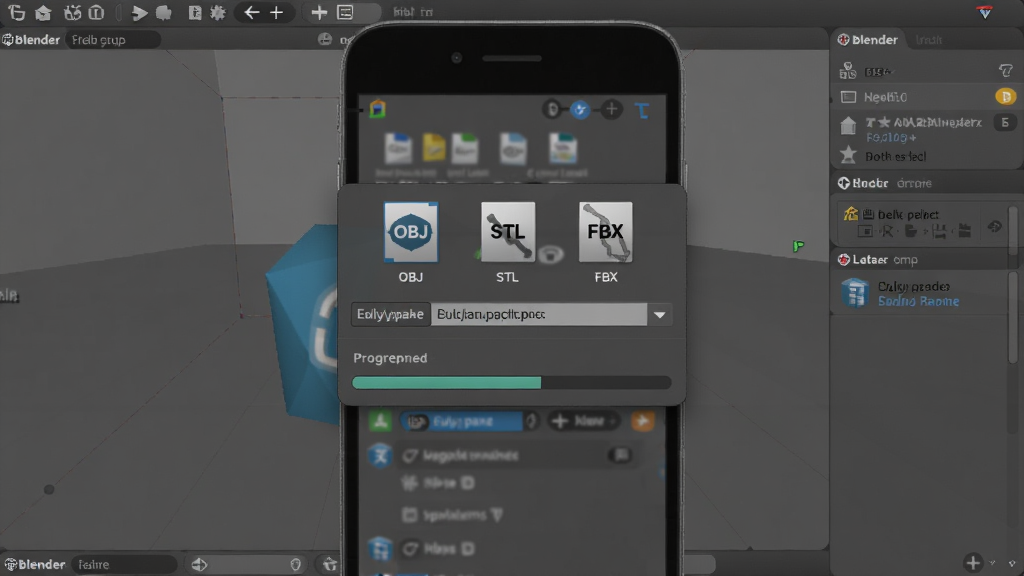Screen dimensions: 1024x576
Task: Toggle the visibility icon beside Delk pelect
Action: pos(995,227)
